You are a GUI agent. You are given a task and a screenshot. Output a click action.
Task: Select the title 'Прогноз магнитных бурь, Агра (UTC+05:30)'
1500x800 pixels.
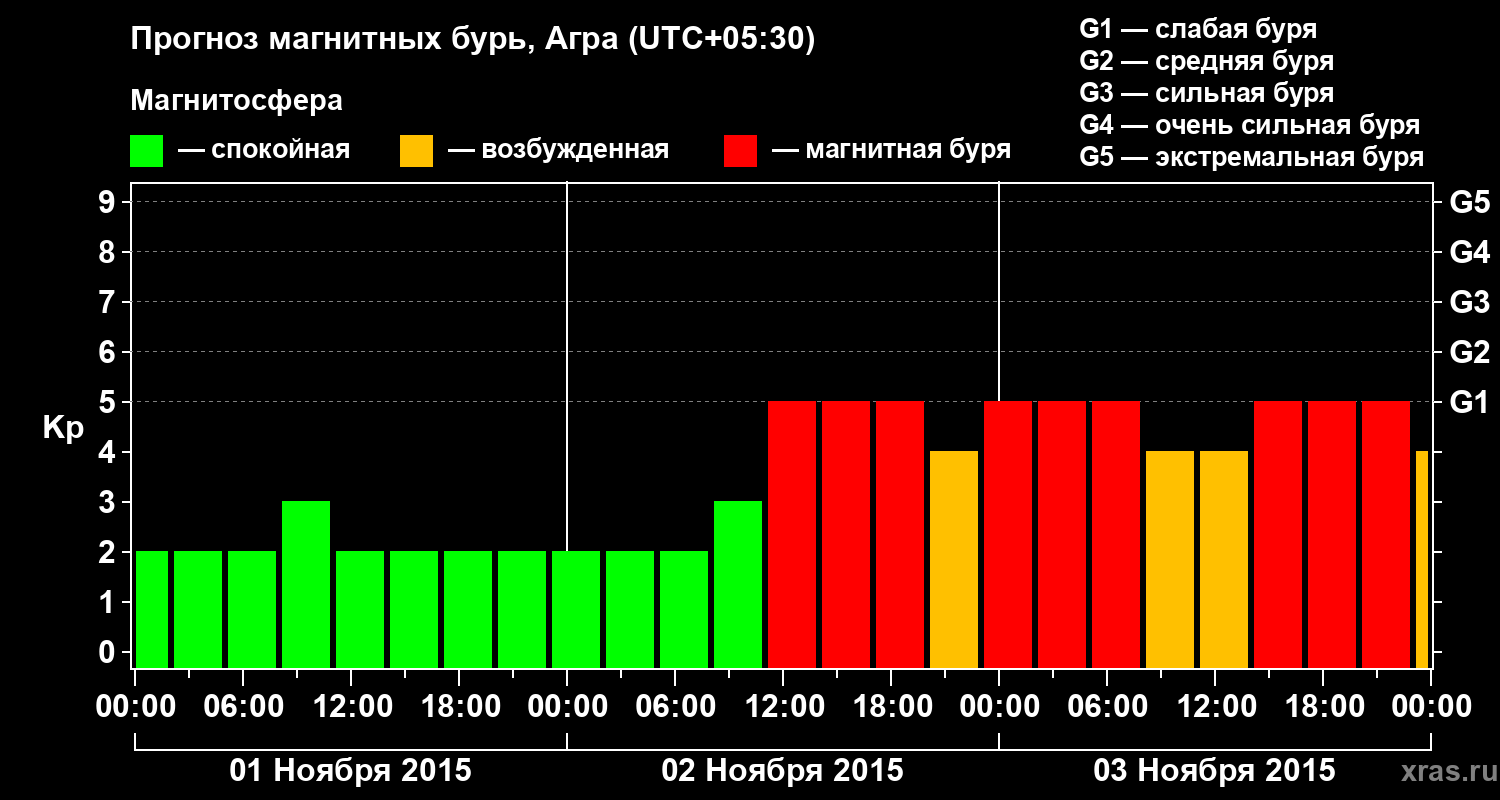tap(473, 40)
